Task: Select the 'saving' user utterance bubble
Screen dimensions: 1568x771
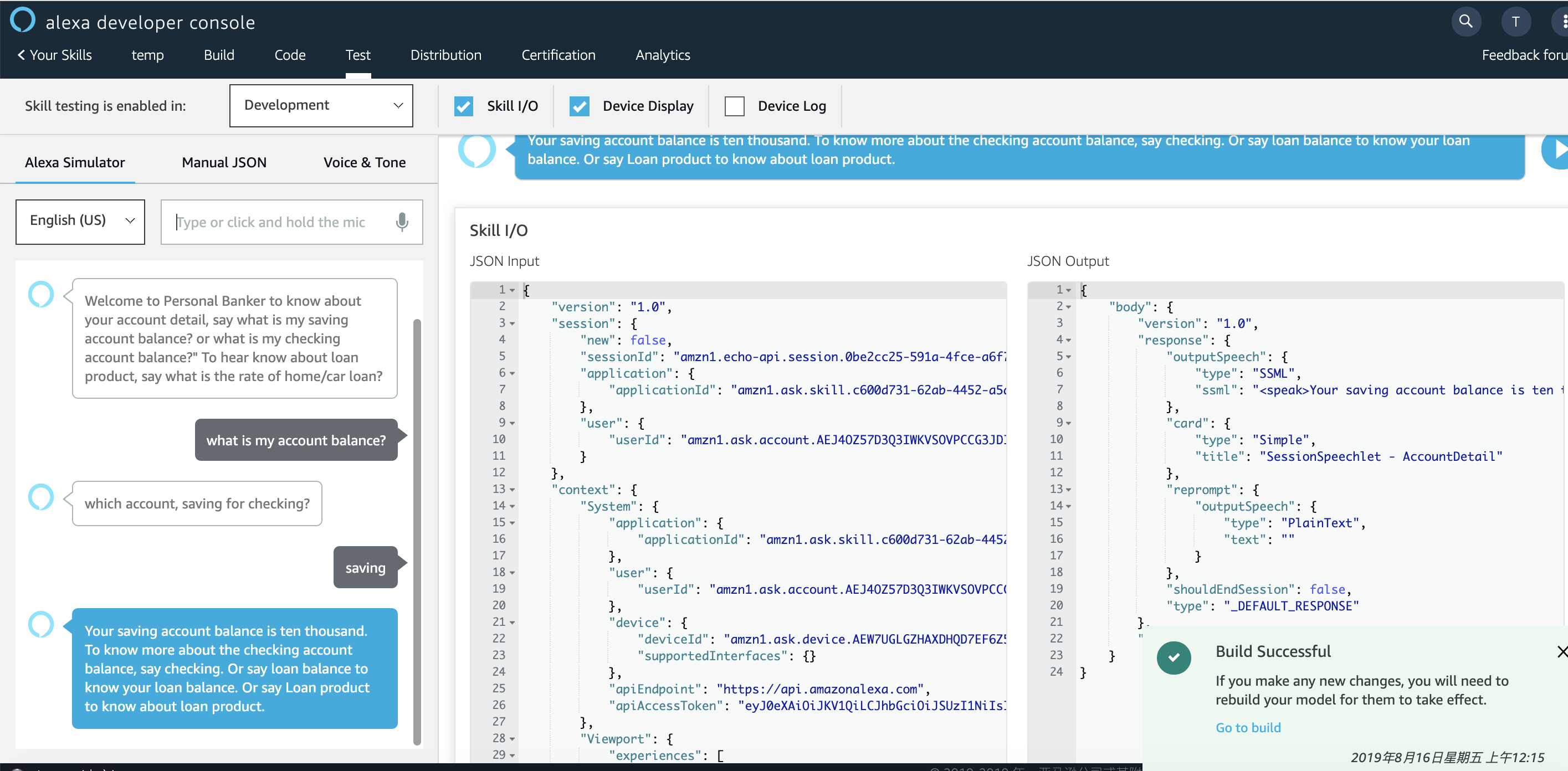Action: coord(365,568)
